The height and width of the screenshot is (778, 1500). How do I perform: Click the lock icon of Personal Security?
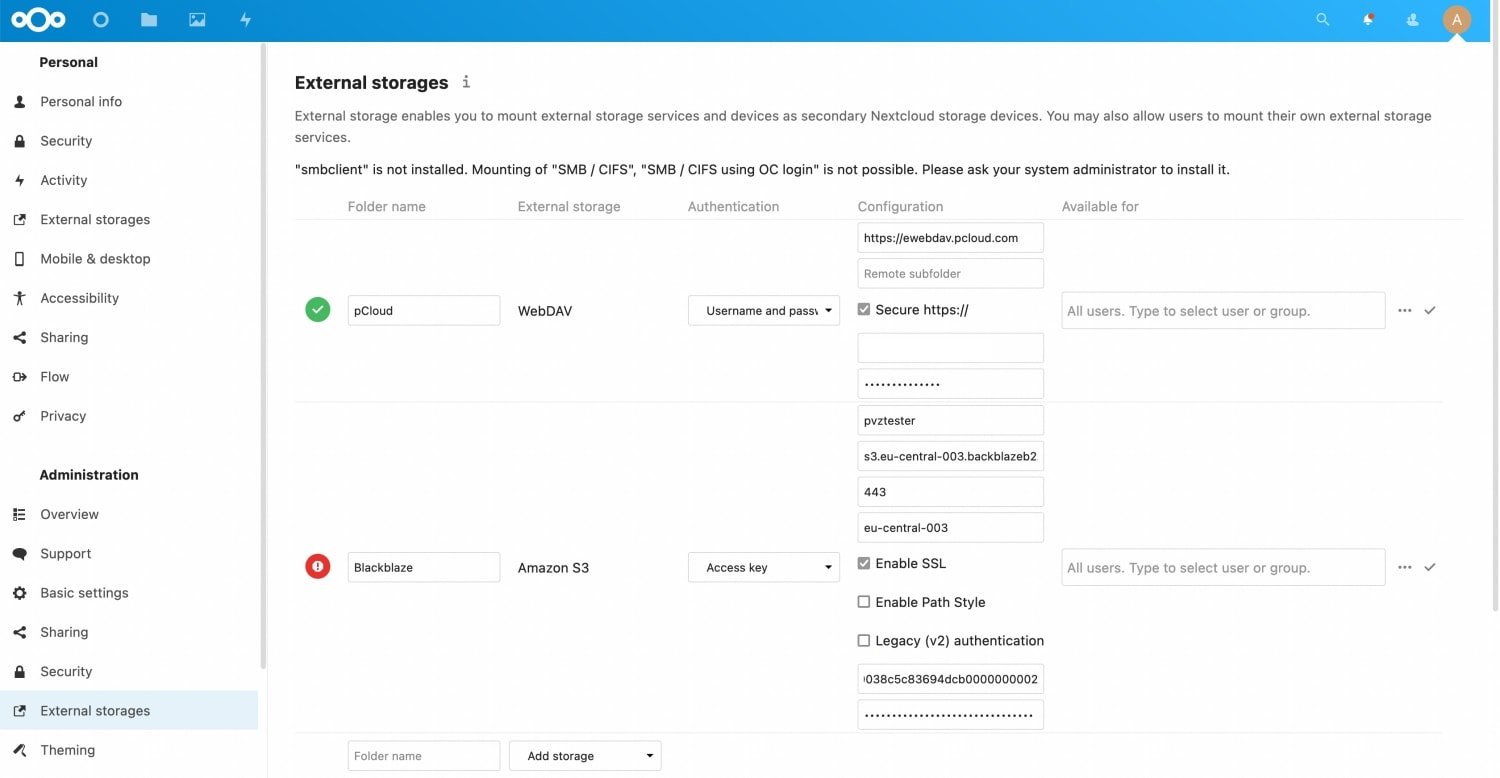(19, 141)
